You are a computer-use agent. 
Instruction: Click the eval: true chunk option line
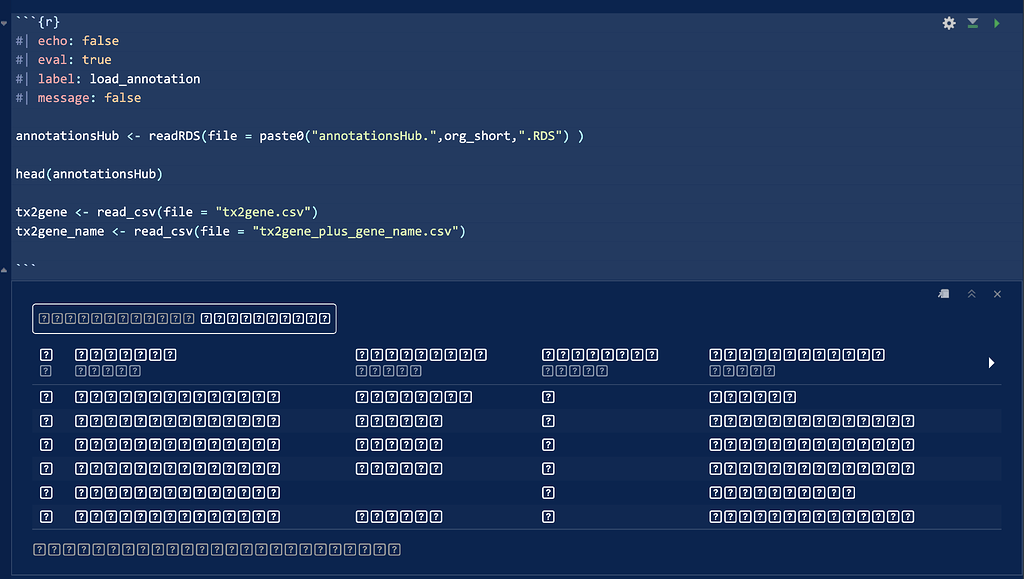click(70, 59)
